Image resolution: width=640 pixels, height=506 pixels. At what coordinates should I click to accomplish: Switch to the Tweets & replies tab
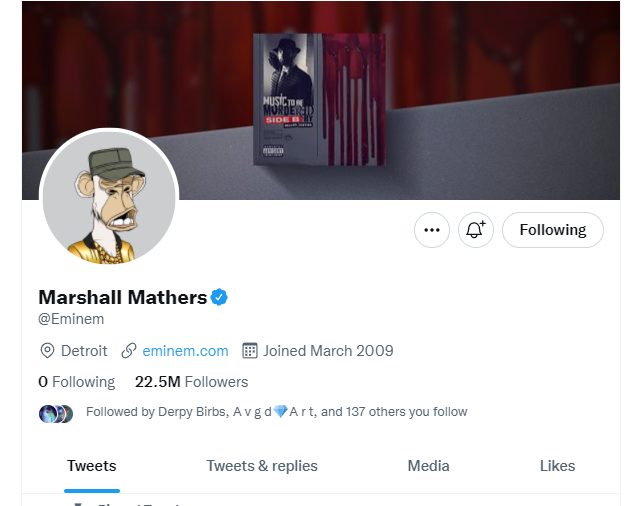coord(262,466)
